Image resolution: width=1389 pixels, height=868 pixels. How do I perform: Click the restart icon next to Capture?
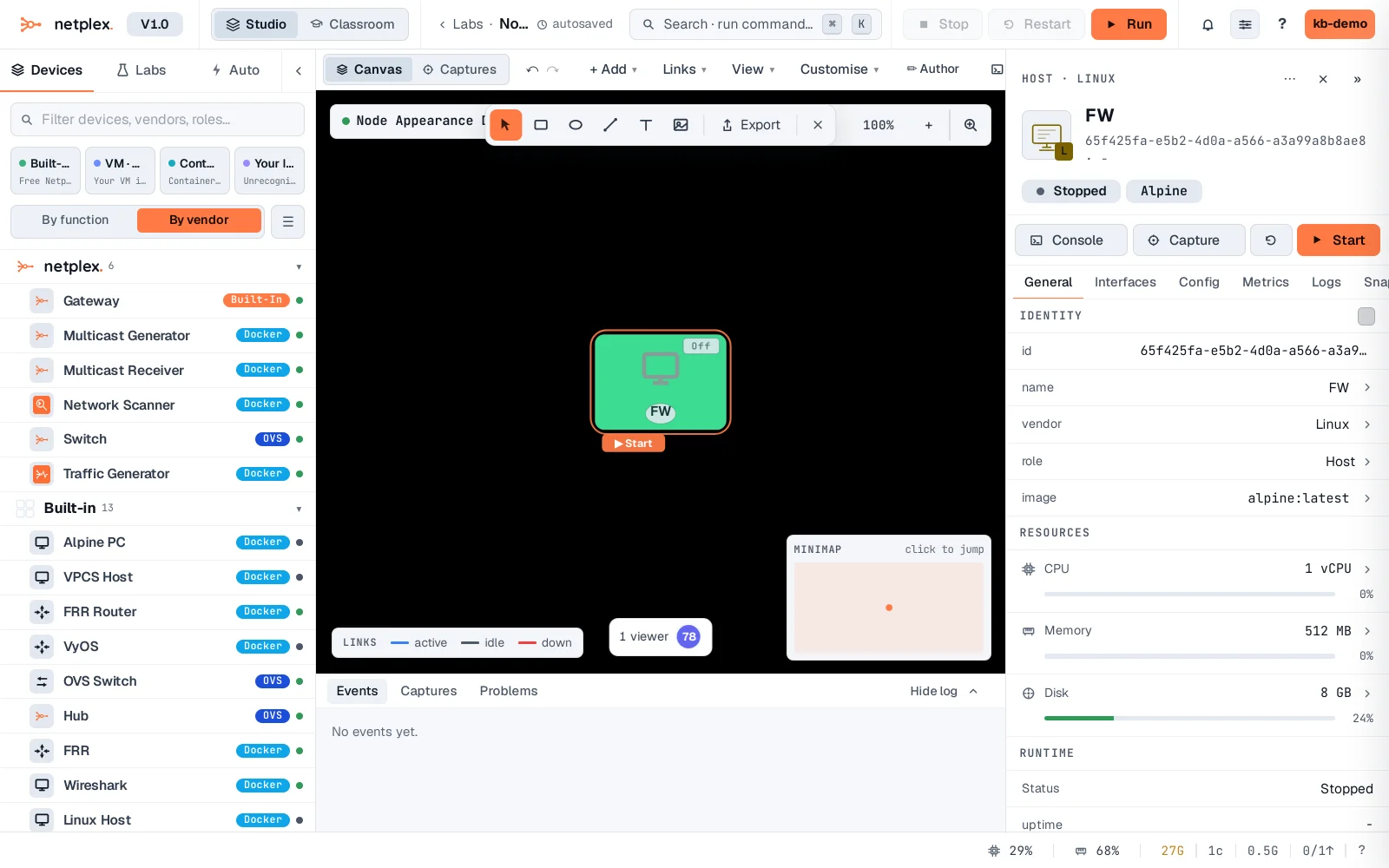click(1271, 240)
